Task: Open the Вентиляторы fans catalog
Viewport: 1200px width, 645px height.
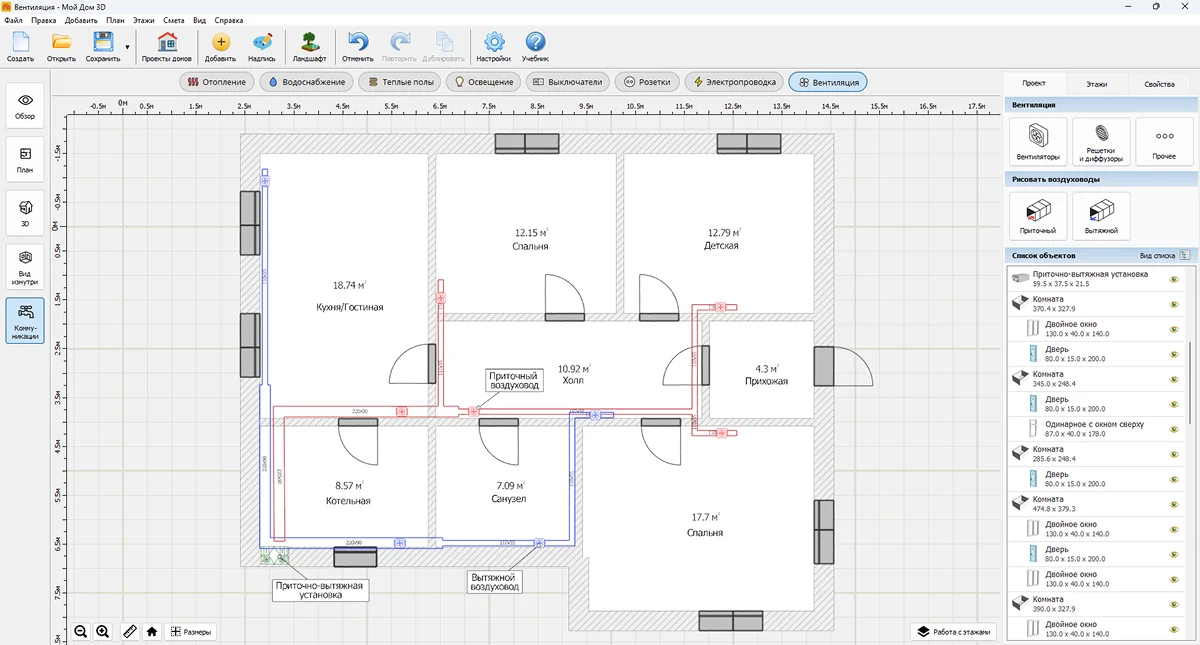Action: (x=1038, y=141)
